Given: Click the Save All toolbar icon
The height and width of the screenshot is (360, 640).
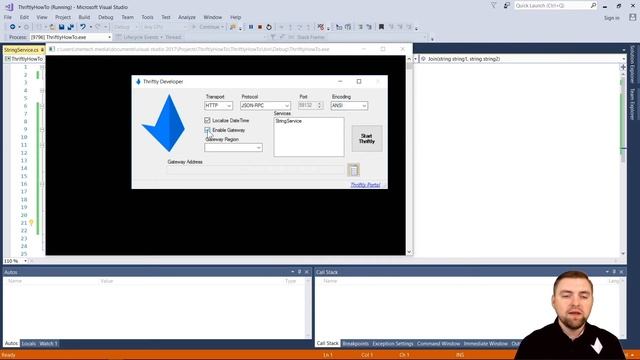Looking at the screenshot, I should tap(71, 27).
